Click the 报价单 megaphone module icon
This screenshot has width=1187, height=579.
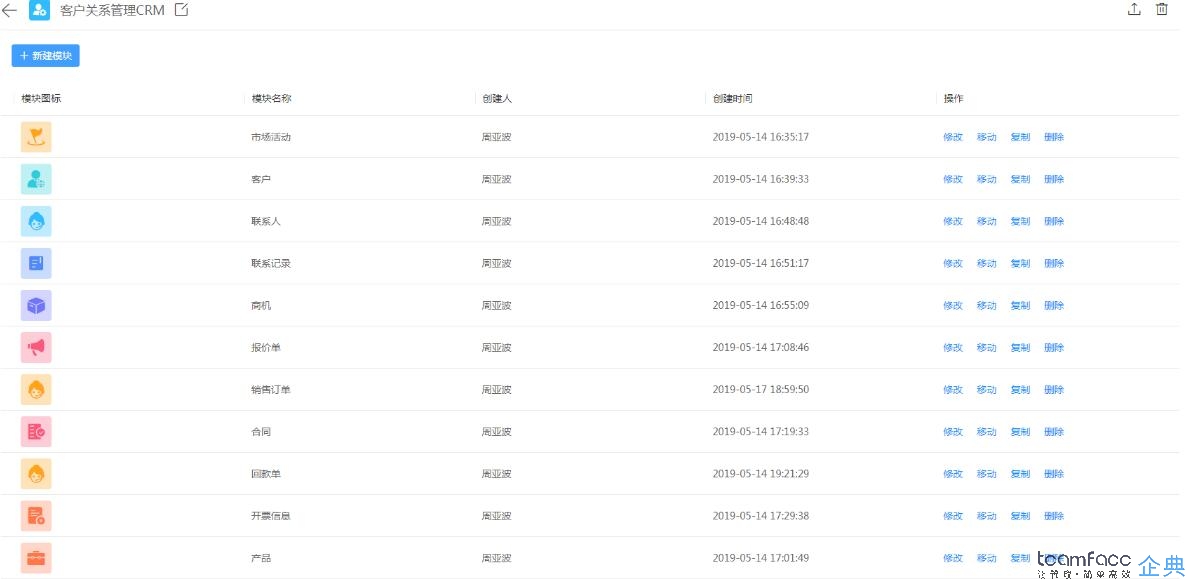[36, 347]
